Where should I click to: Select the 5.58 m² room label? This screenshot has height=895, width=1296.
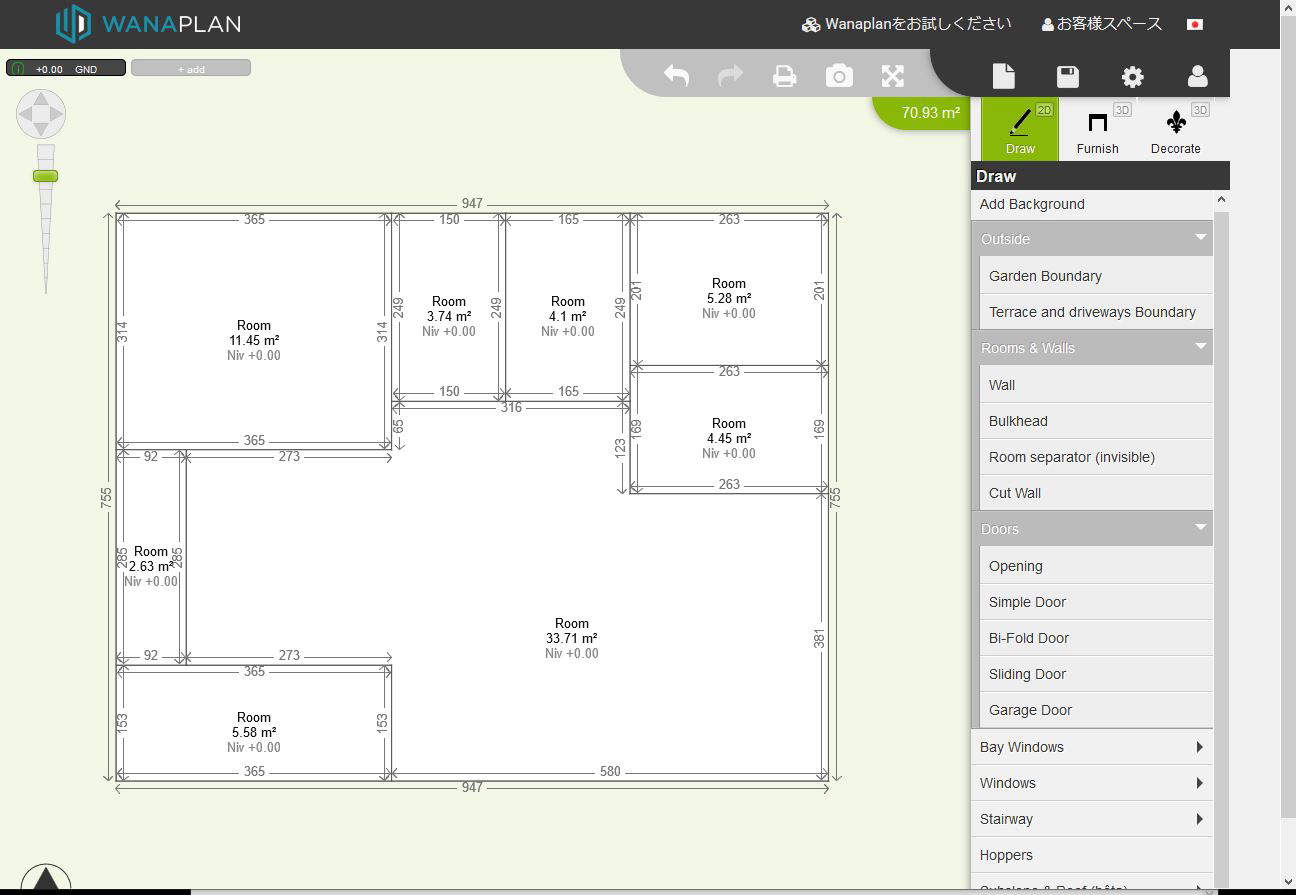point(254,732)
